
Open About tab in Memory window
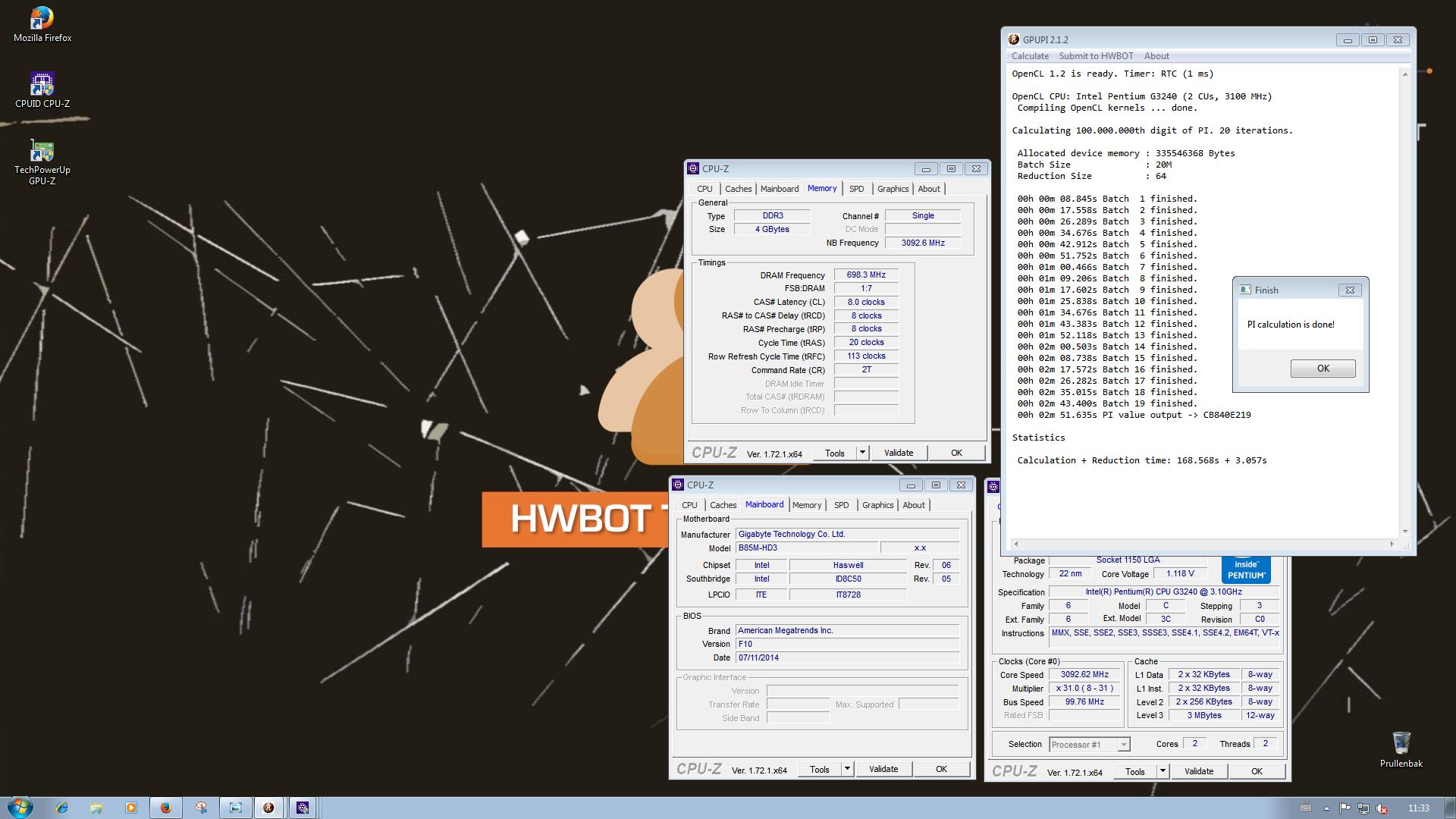pos(929,189)
